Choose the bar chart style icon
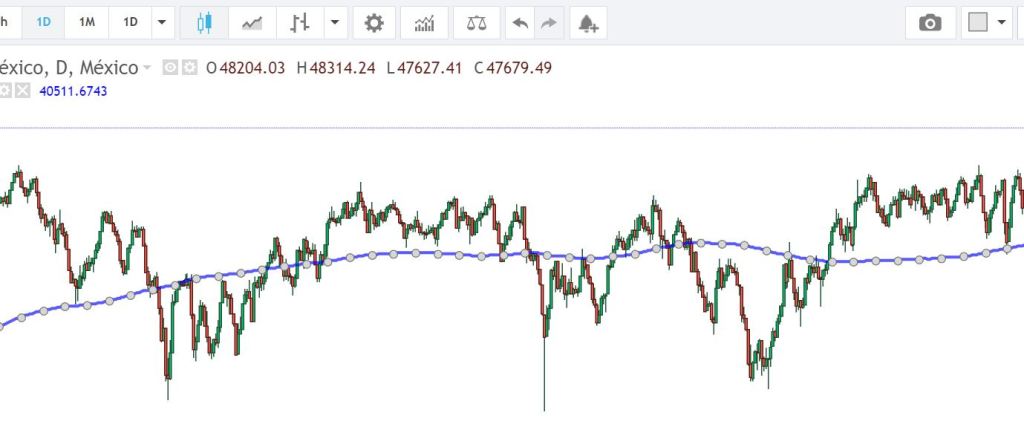This screenshot has width=1024, height=424. [x=299, y=22]
